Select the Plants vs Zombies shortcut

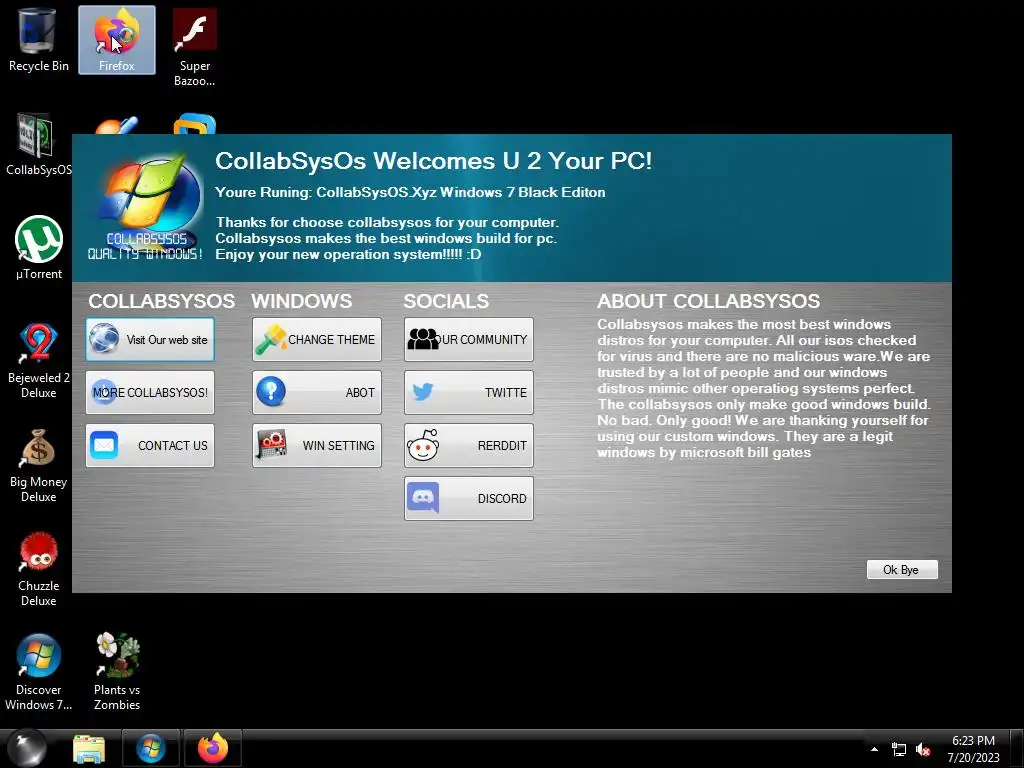117,673
